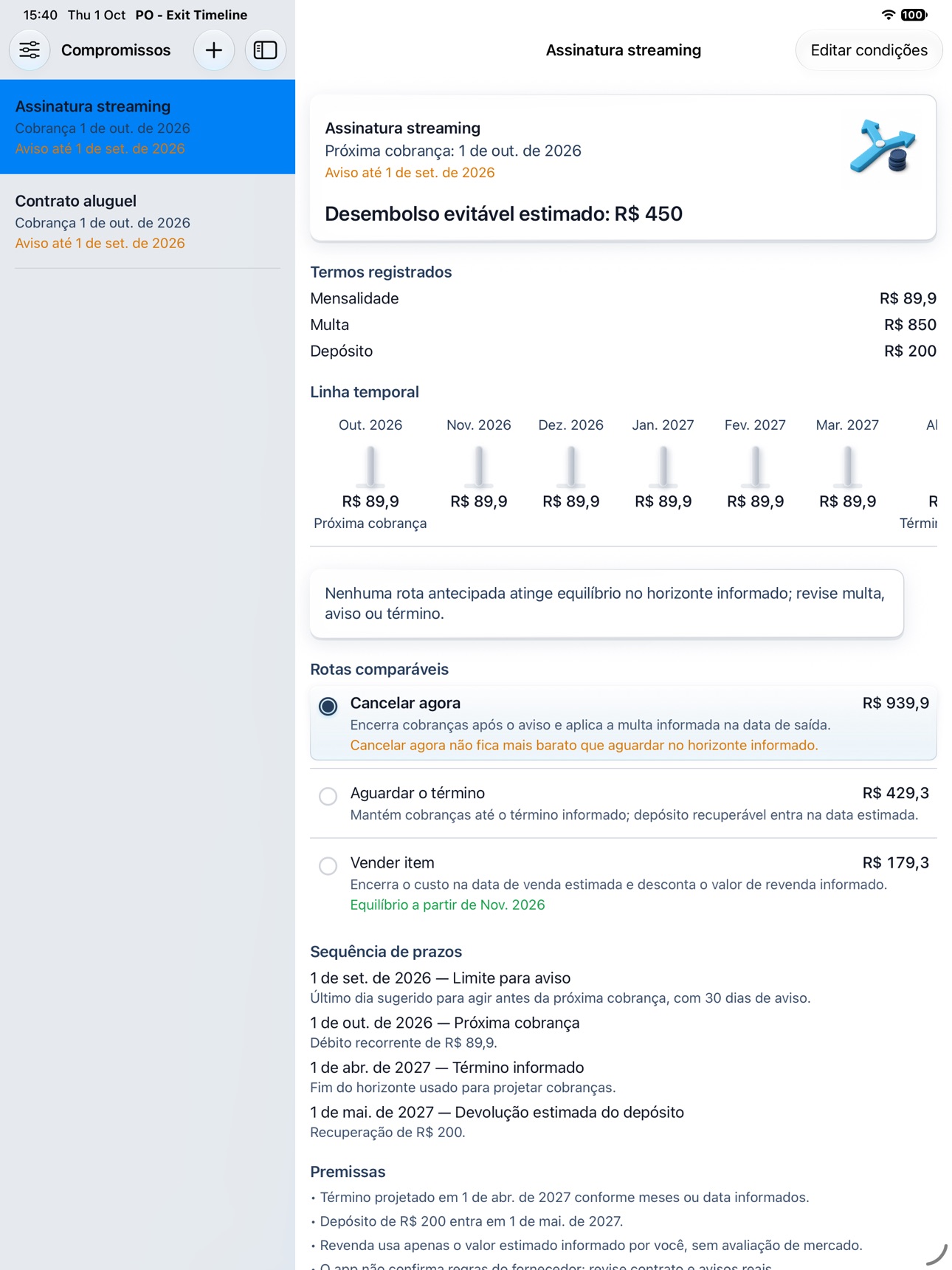
Task: Tap the 'Nenhuma rota antecipada' notice card
Action: (x=607, y=603)
